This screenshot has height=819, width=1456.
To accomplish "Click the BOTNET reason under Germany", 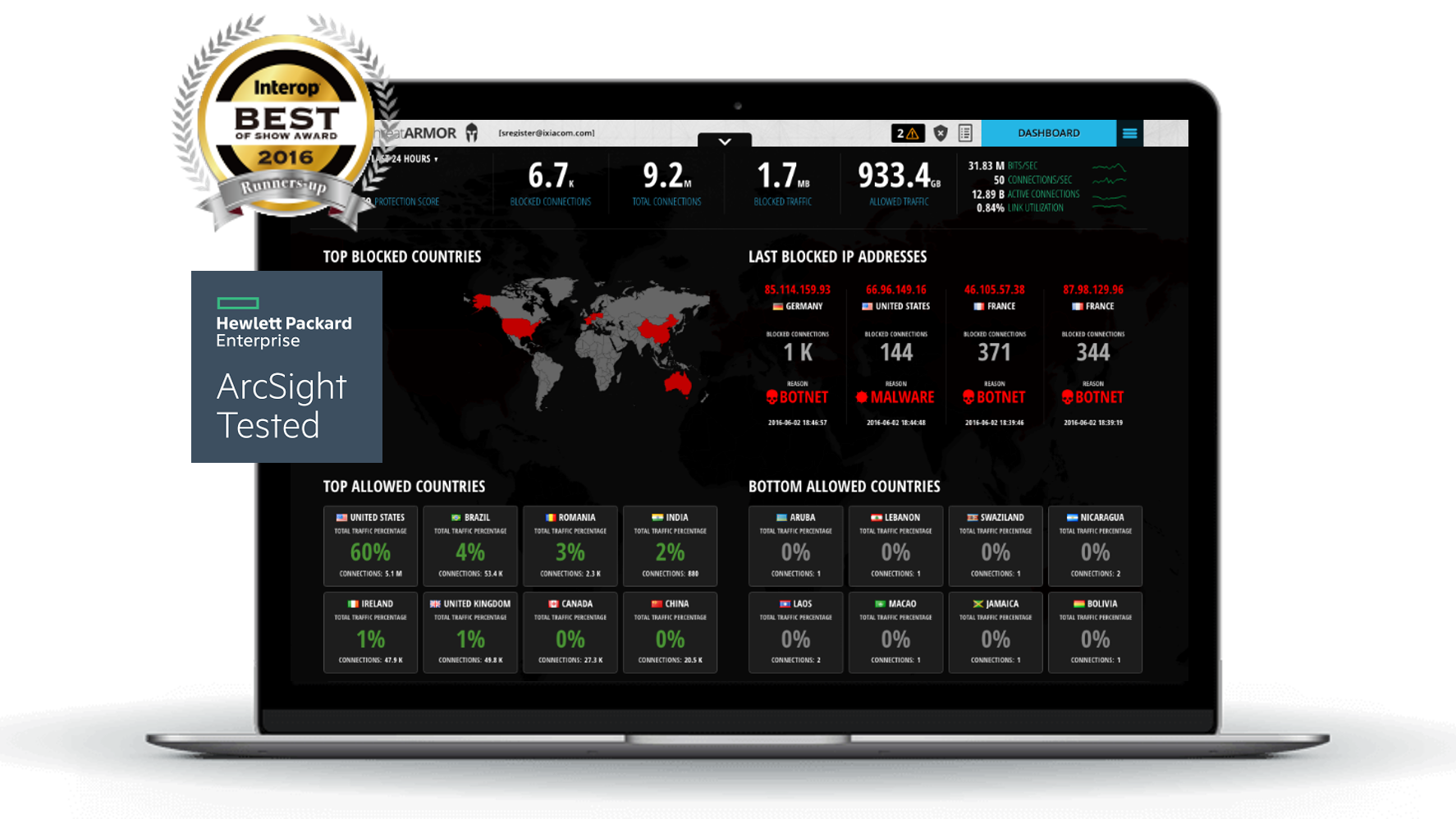I will 797,397.
